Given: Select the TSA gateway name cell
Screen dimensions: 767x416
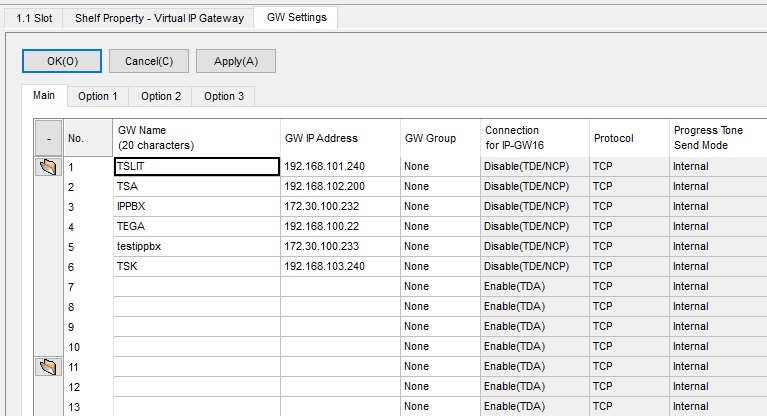Looking at the screenshot, I should [x=197, y=186].
